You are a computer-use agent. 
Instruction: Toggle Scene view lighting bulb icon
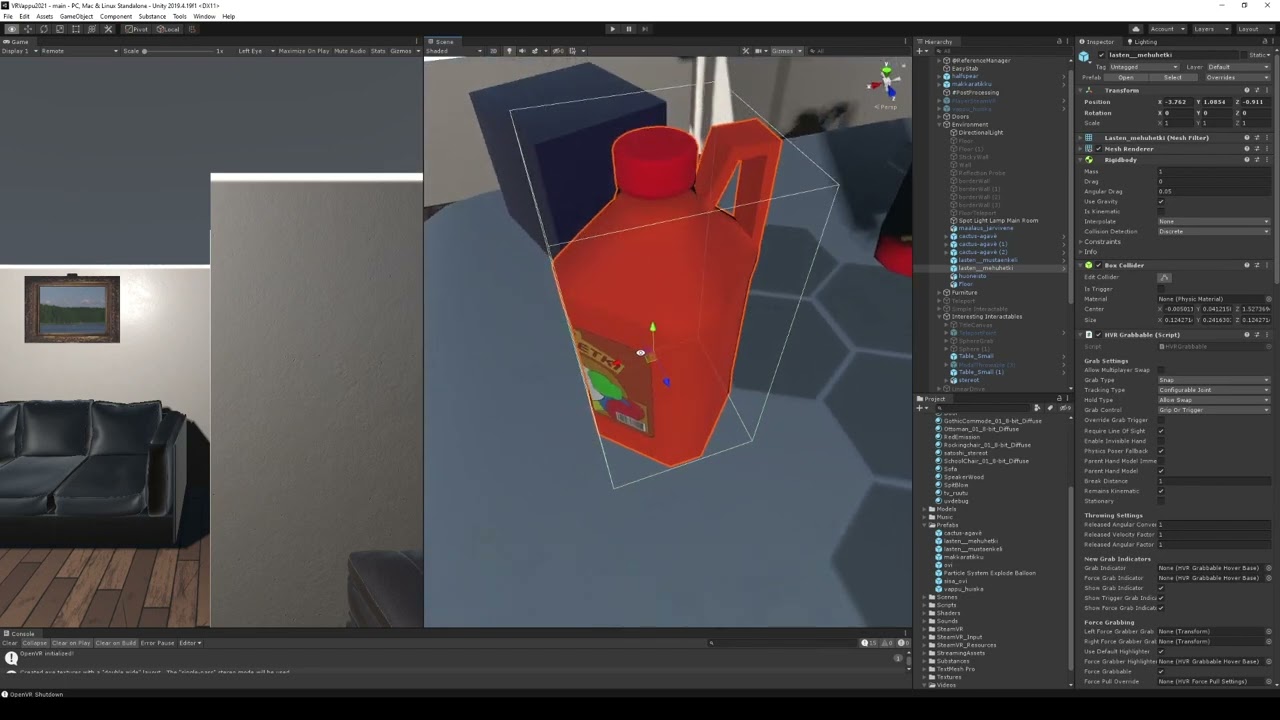coord(509,51)
